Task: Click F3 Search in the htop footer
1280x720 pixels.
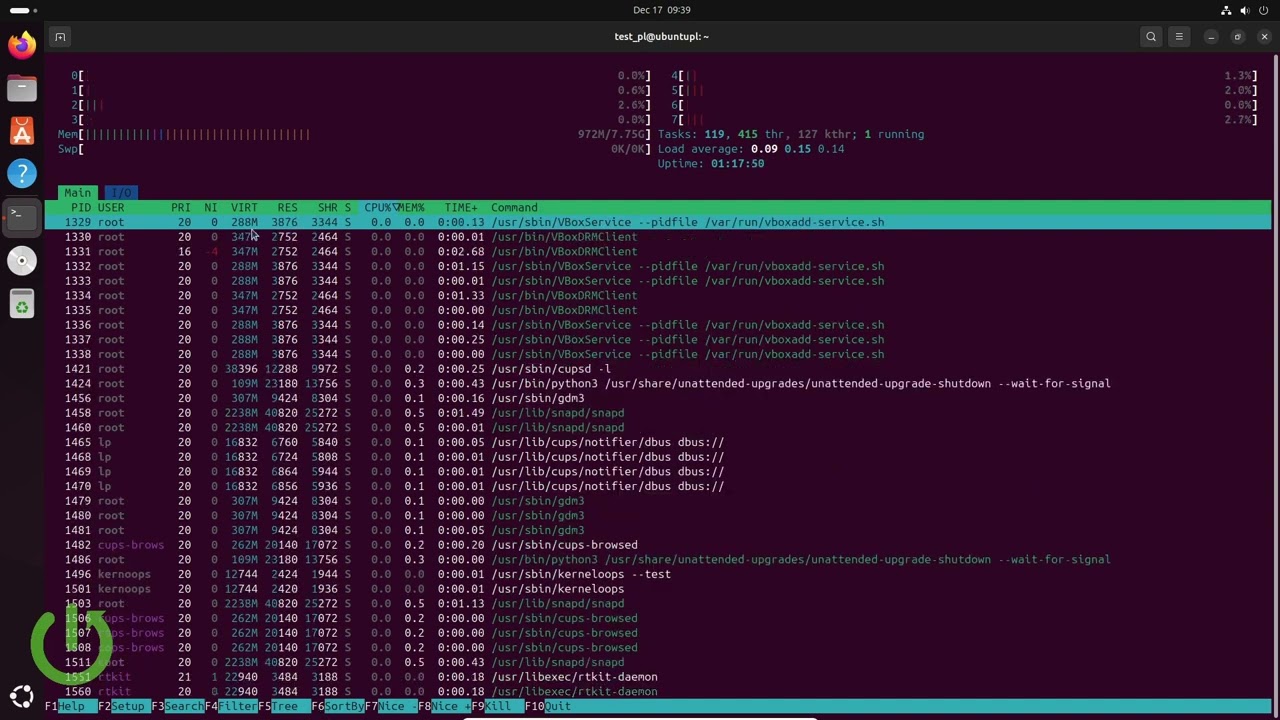Action: [177, 706]
